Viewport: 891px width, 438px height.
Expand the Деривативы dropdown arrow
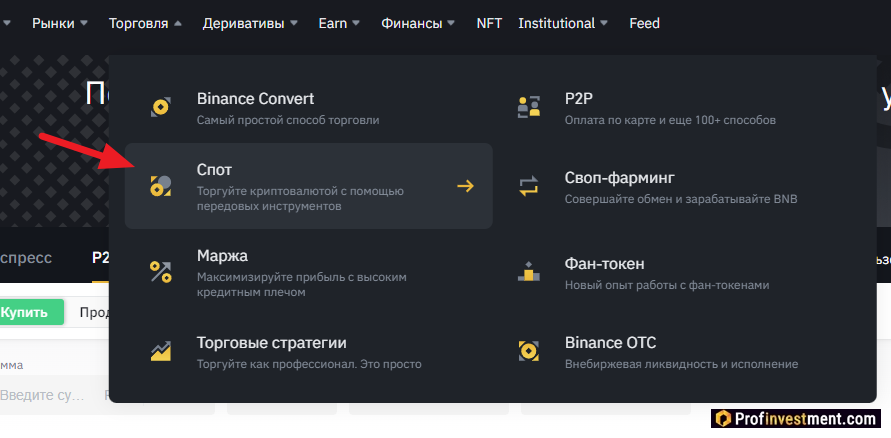(294, 23)
